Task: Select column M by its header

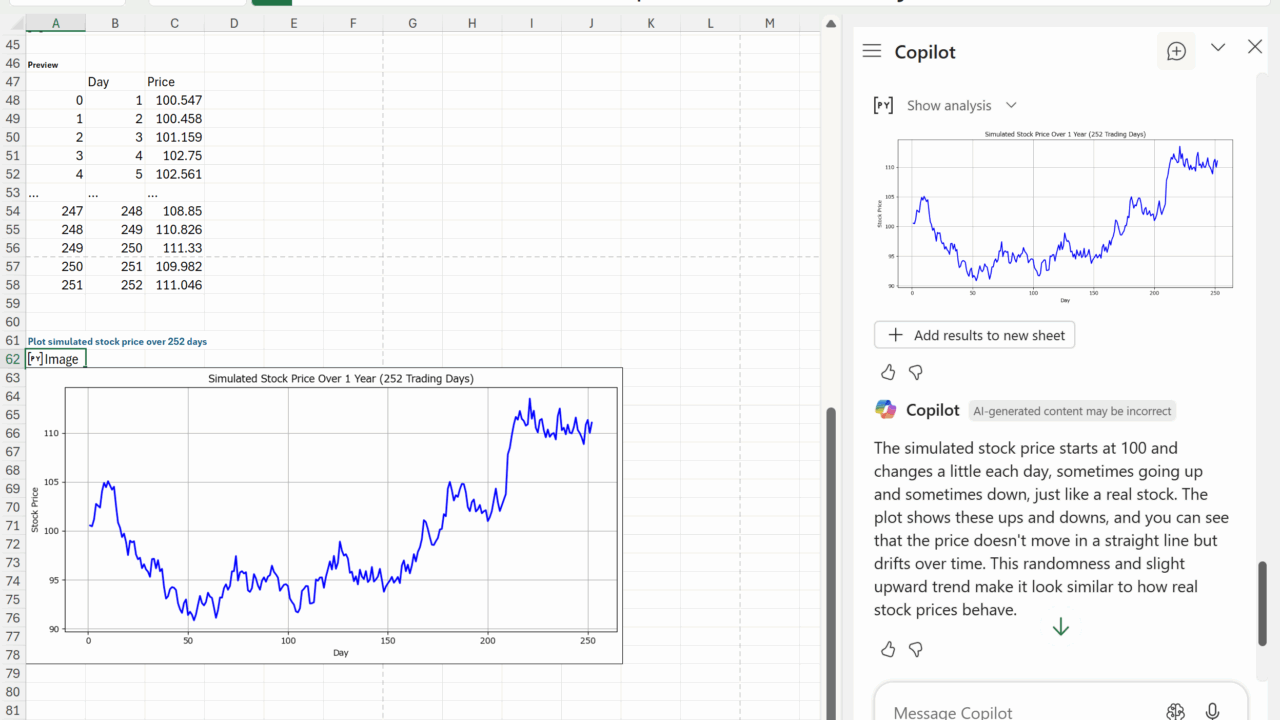Action: point(770,23)
